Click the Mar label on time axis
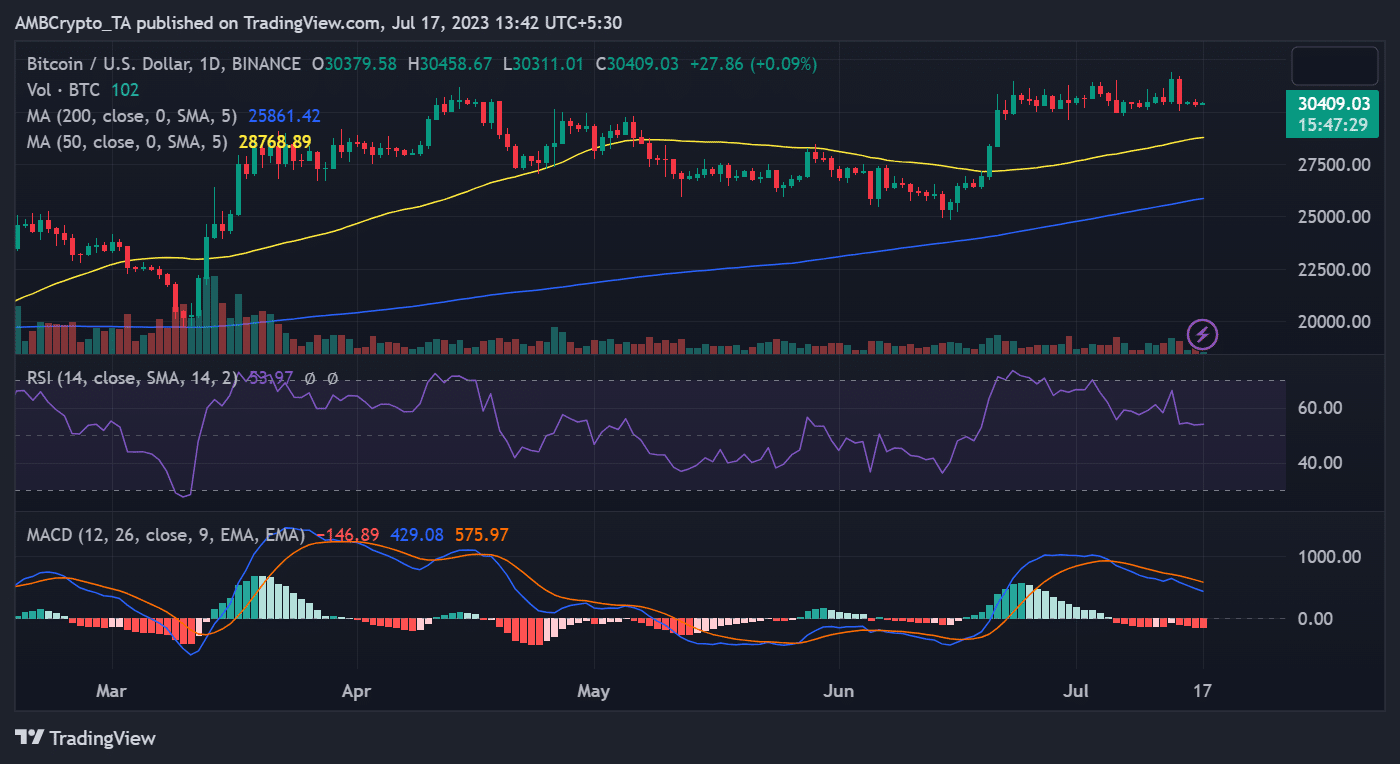Screen dimensions: 1400x764 pos(111,690)
